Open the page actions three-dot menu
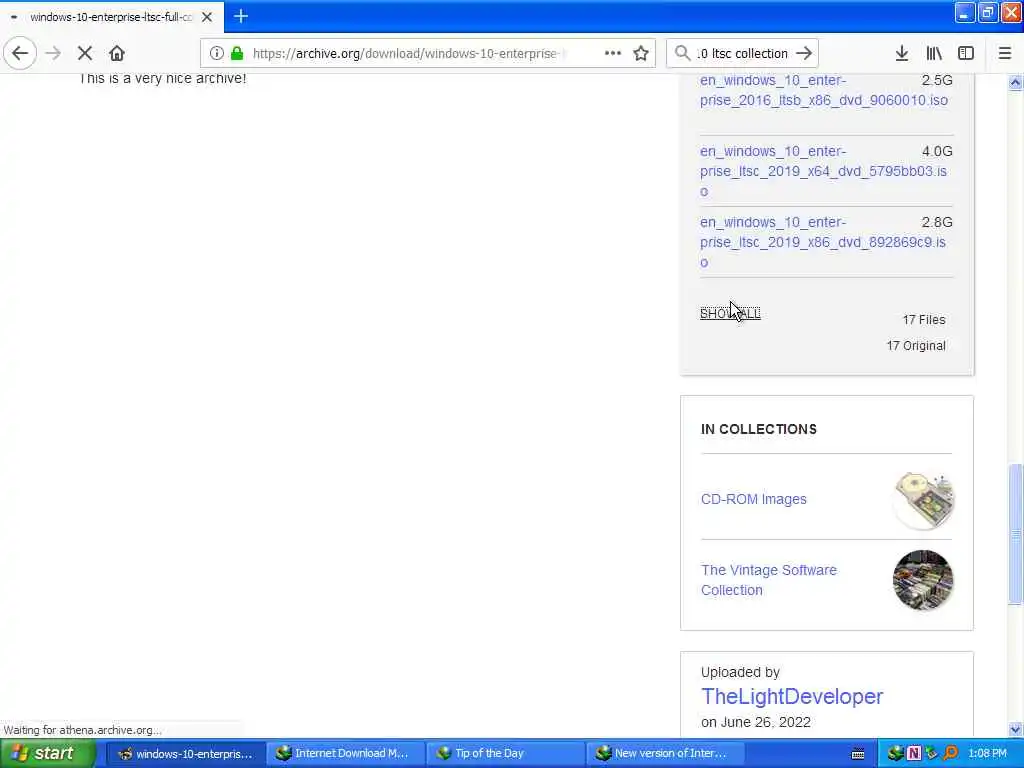The height and width of the screenshot is (768, 1024). pyautogui.click(x=613, y=53)
